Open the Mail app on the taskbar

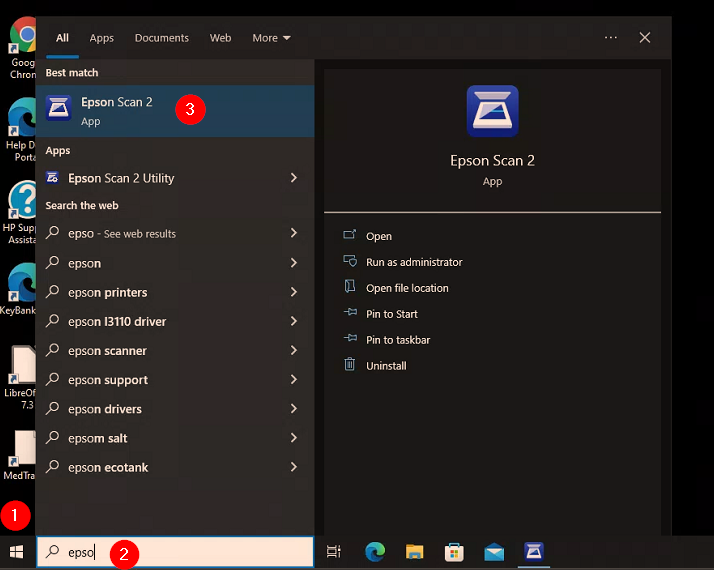(494, 551)
